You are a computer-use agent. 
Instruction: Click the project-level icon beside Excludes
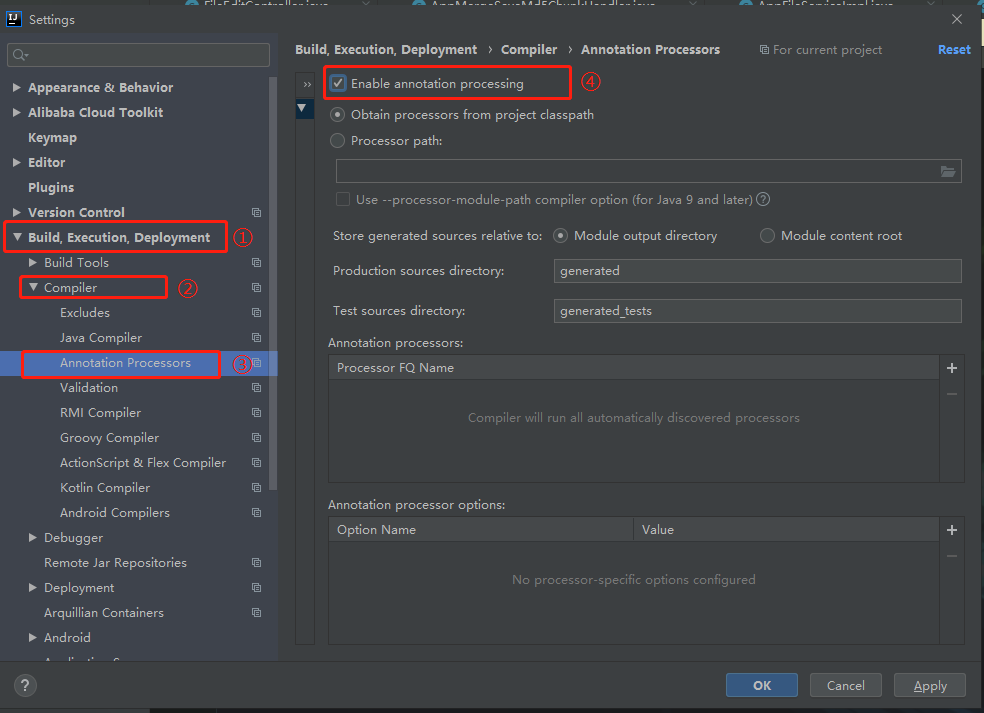pyautogui.click(x=257, y=313)
